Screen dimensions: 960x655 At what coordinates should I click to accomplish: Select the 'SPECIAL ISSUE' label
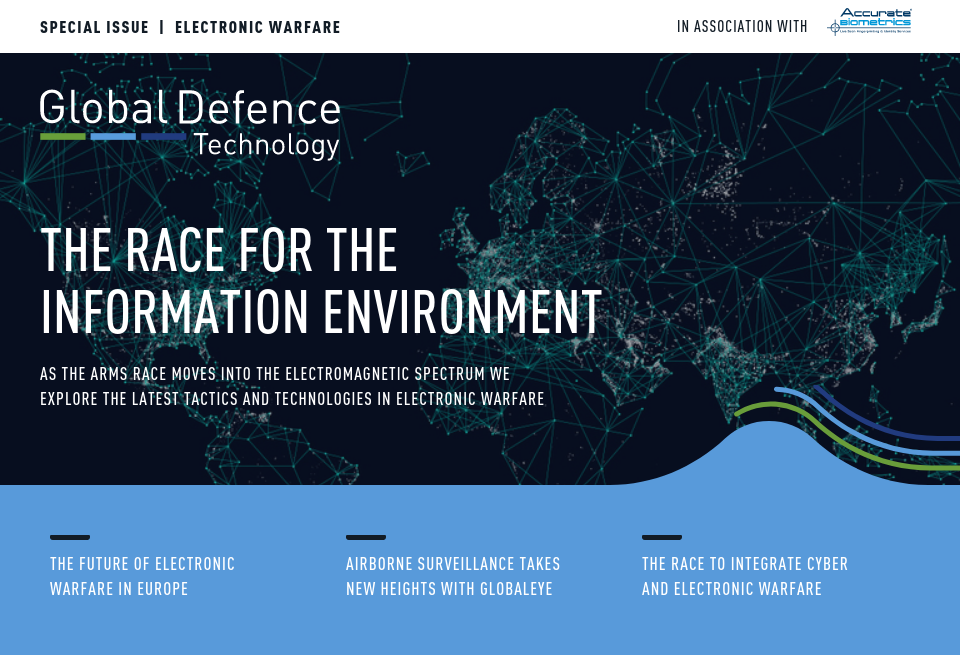[94, 27]
